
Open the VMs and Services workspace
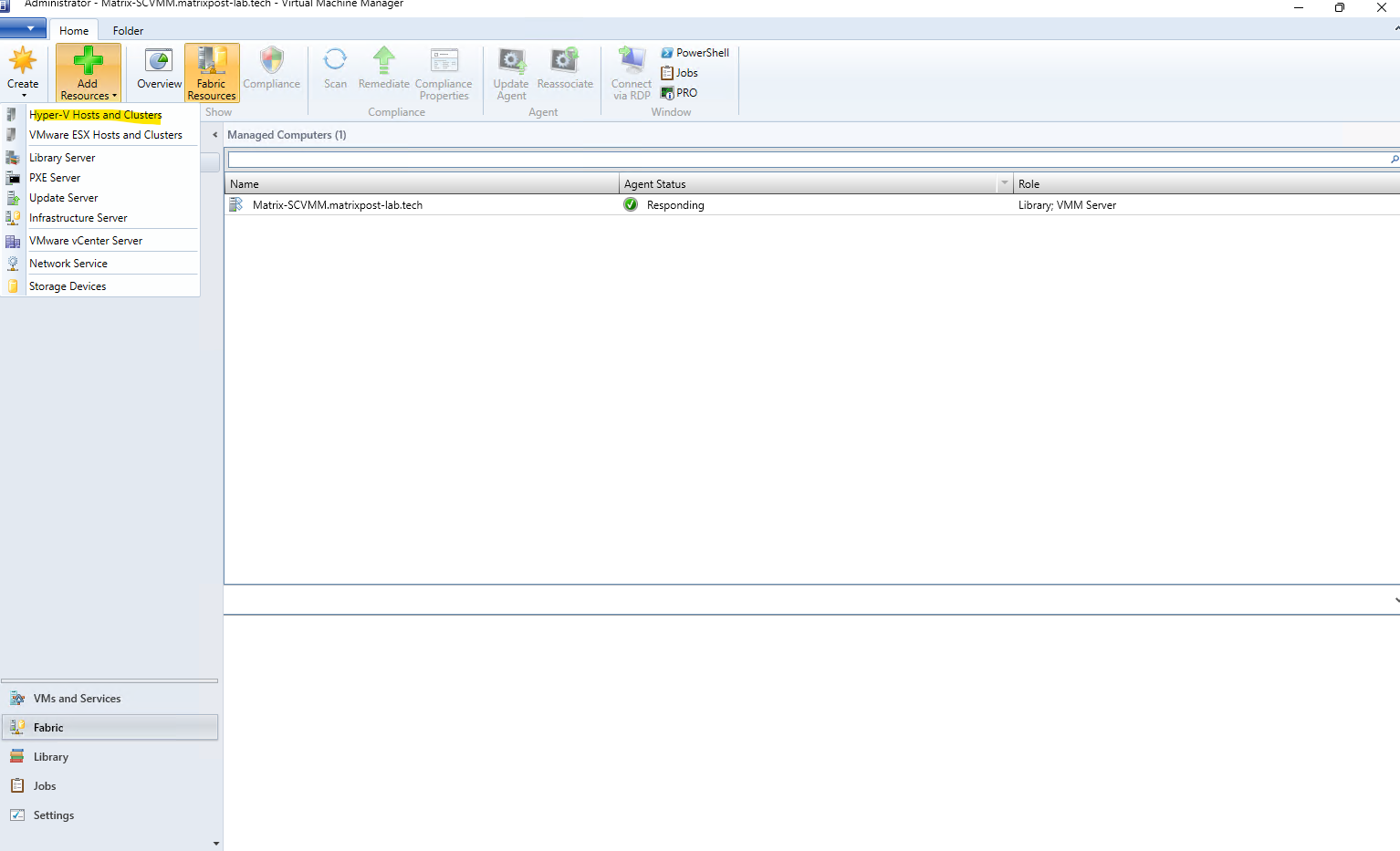coord(110,699)
